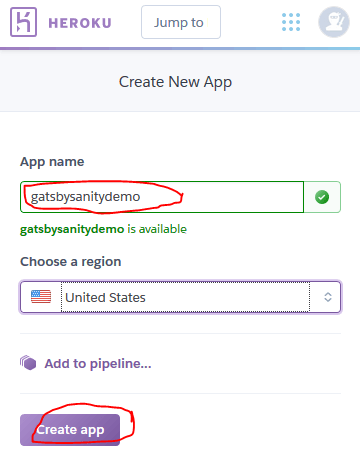
Task: Click the gatsbysanitydemo app name field
Action: [162, 197]
